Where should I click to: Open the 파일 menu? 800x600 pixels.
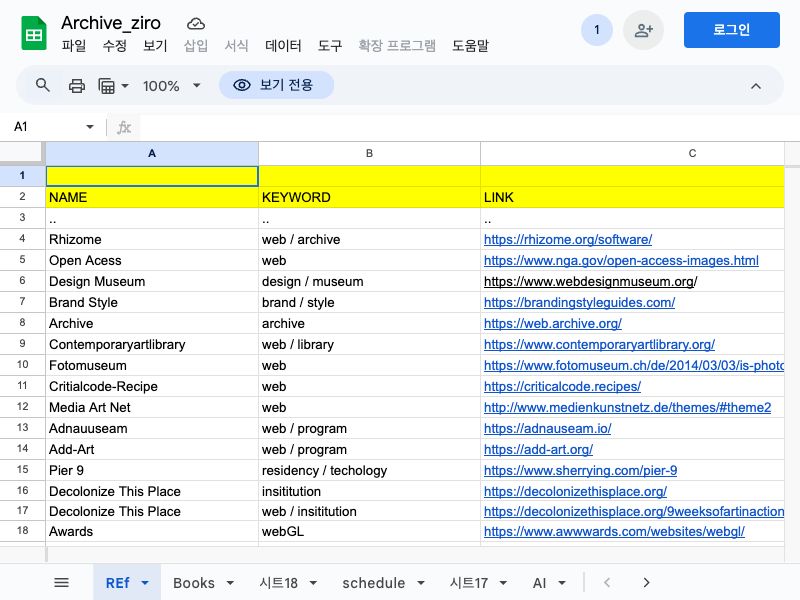[74, 46]
